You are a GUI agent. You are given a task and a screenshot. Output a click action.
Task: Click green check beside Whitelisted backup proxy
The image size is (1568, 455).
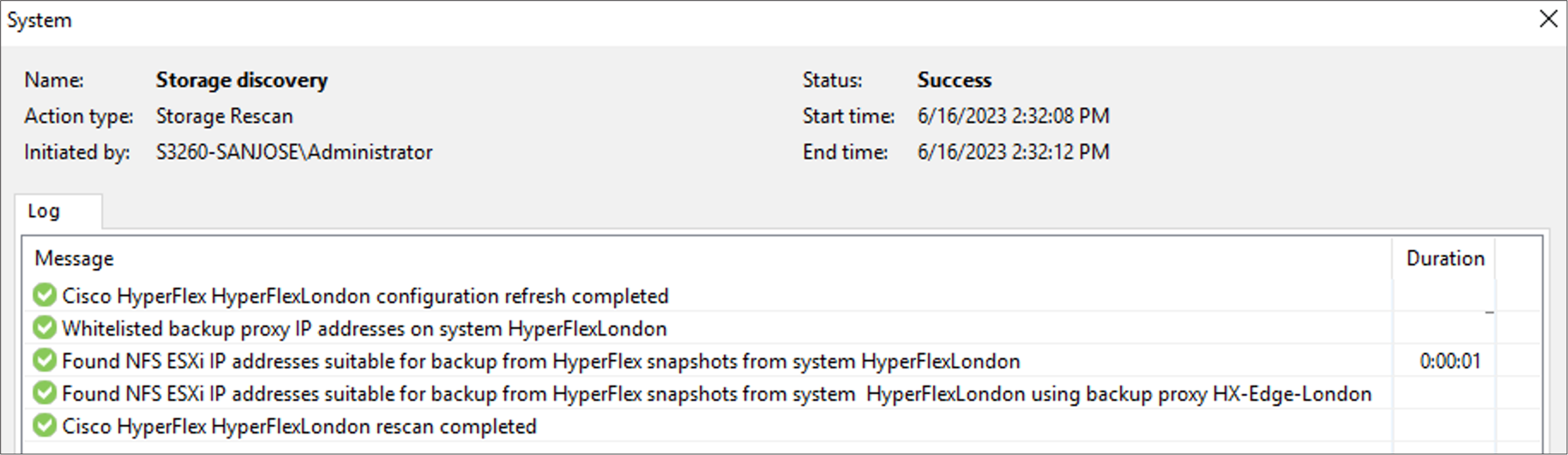pos(44,328)
